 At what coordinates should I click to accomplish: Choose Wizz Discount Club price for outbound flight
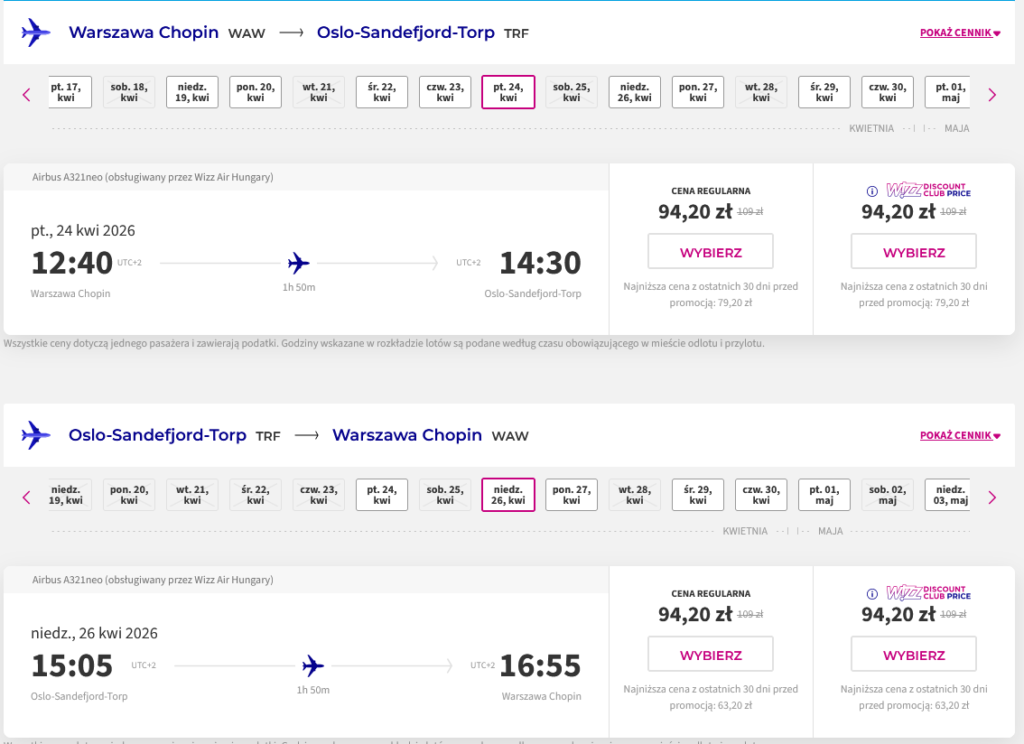(913, 252)
